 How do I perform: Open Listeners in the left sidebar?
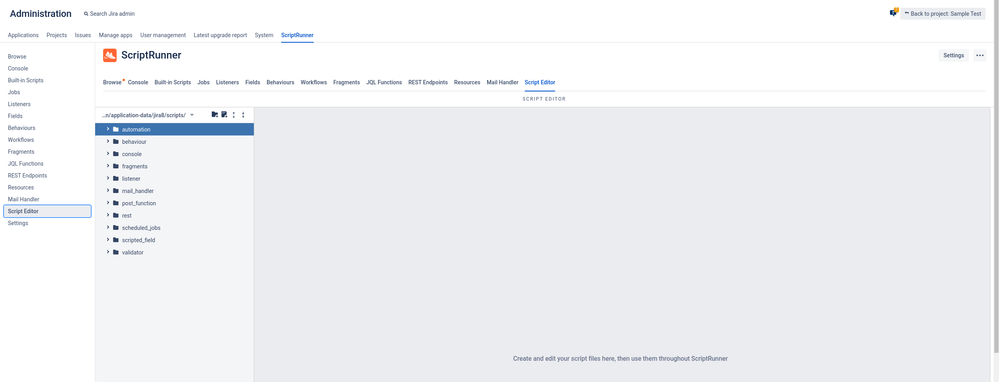coord(19,104)
